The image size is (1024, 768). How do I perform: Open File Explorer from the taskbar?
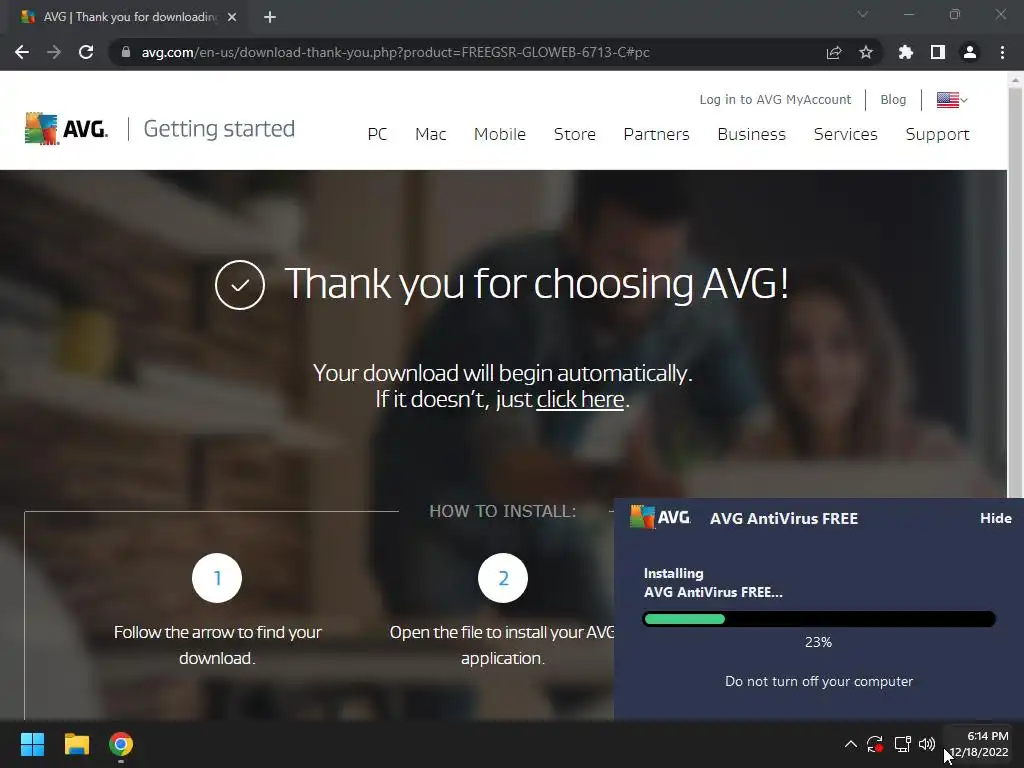(76, 744)
